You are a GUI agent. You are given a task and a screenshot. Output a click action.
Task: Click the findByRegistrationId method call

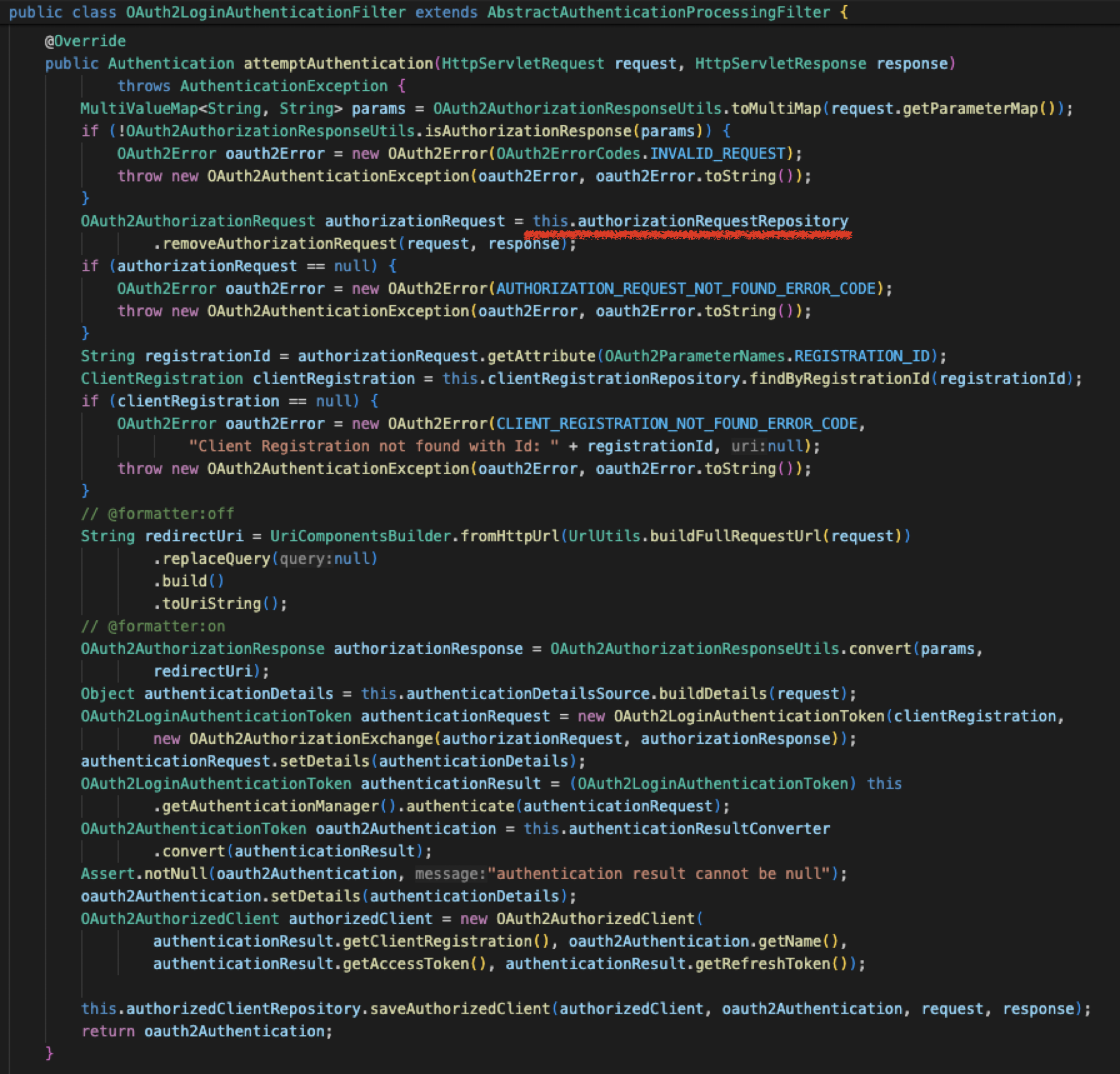coord(839,379)
